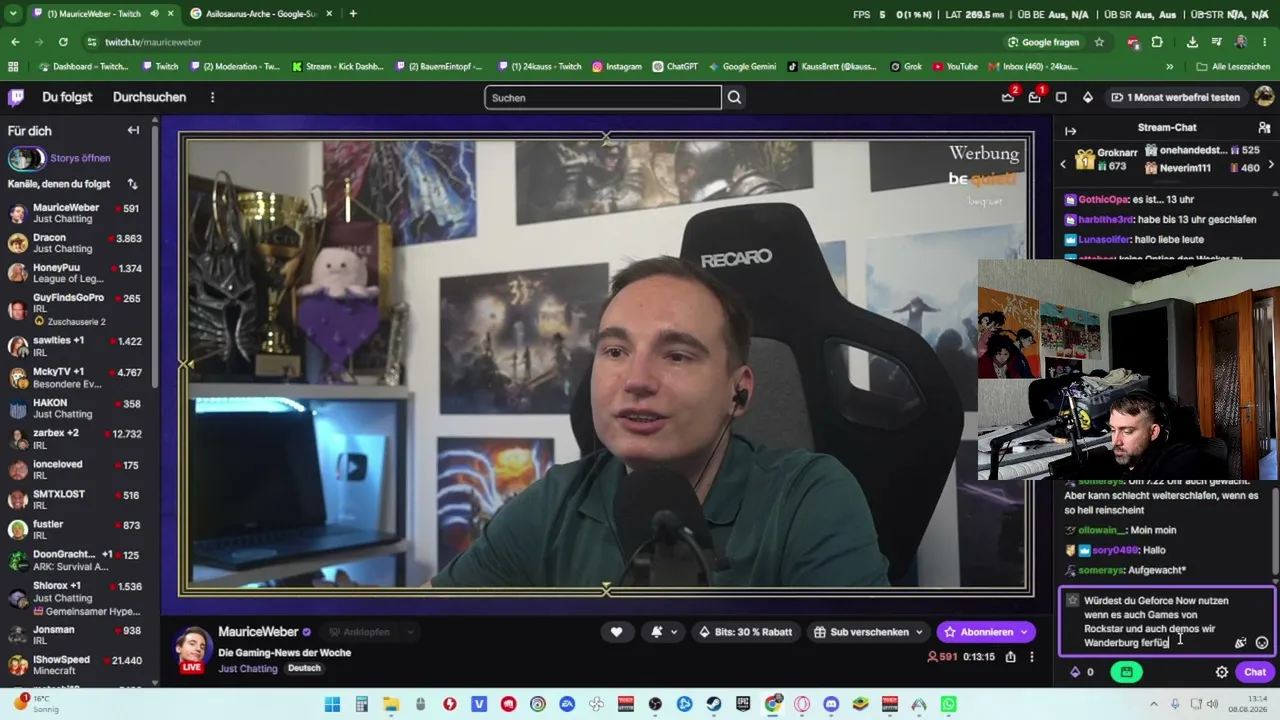Open the Twitch top nav more menu
This screenshot has height=720, width=1280.
tap(212, 97)
